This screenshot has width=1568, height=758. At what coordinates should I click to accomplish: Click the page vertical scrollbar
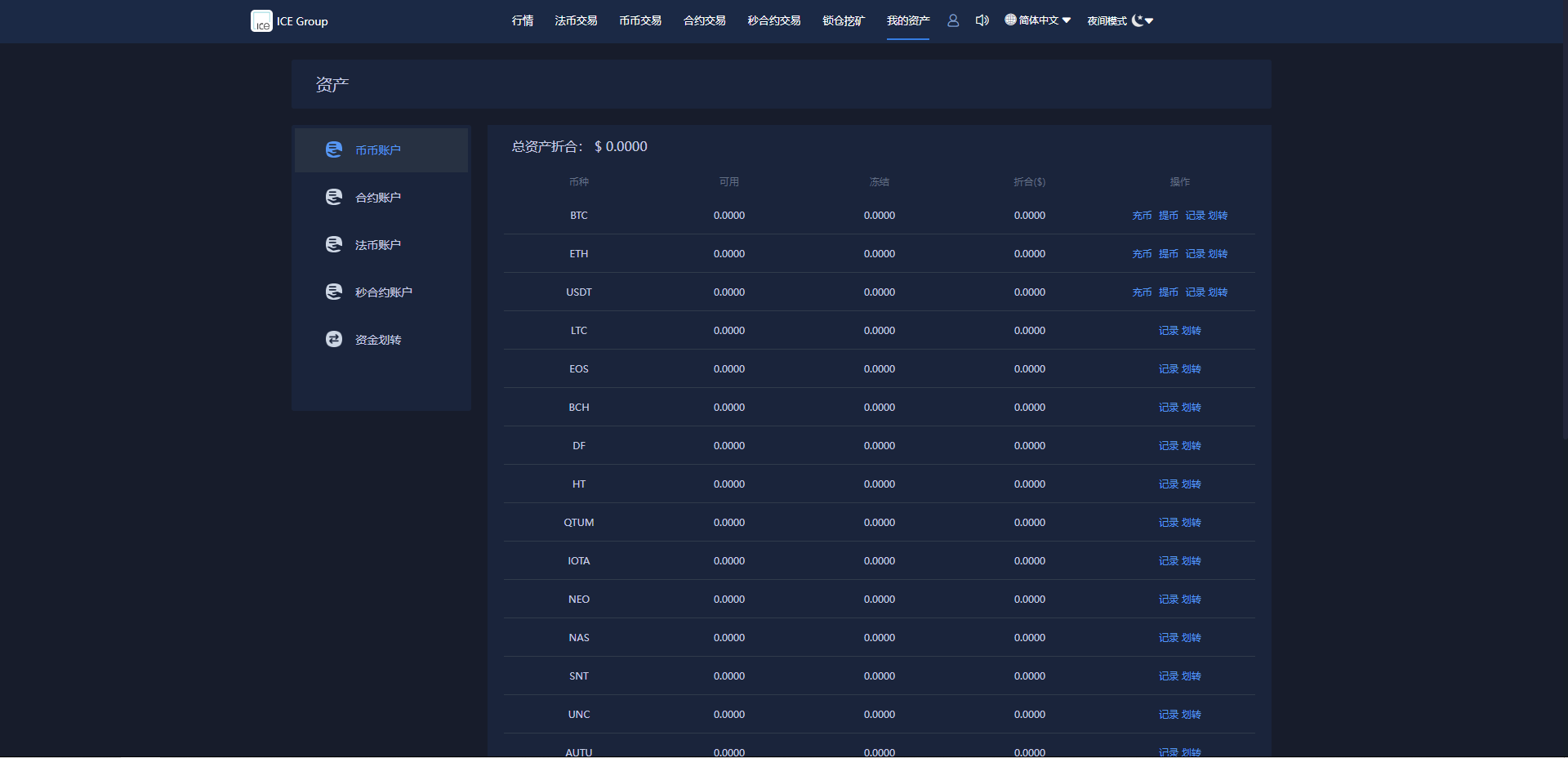(1564, 245)
